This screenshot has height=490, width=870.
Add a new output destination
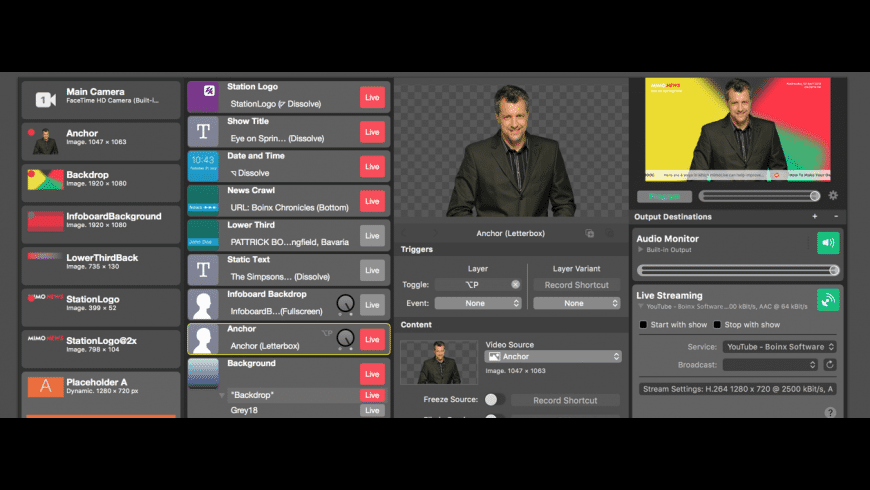[815, 216]
